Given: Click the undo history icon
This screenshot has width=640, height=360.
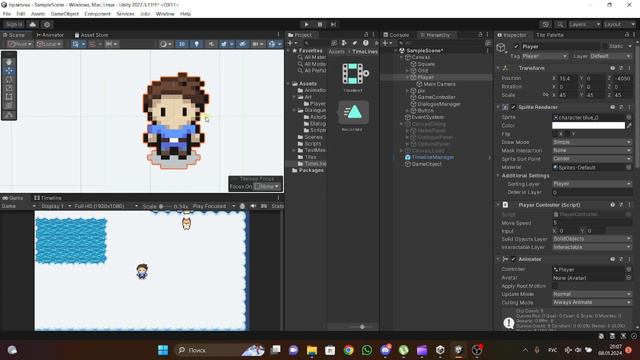Looking at the screenshot, I should (545, 24).
